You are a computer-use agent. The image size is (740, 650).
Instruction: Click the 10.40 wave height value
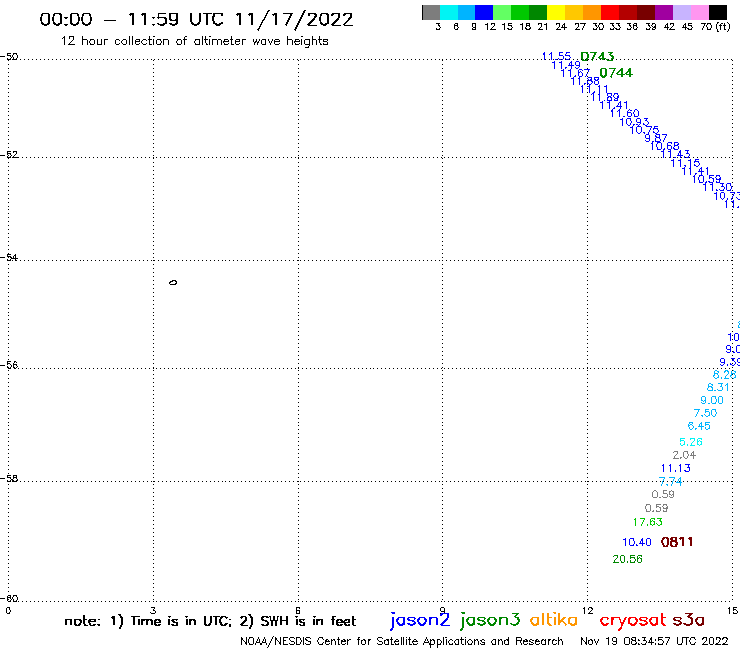637,542
